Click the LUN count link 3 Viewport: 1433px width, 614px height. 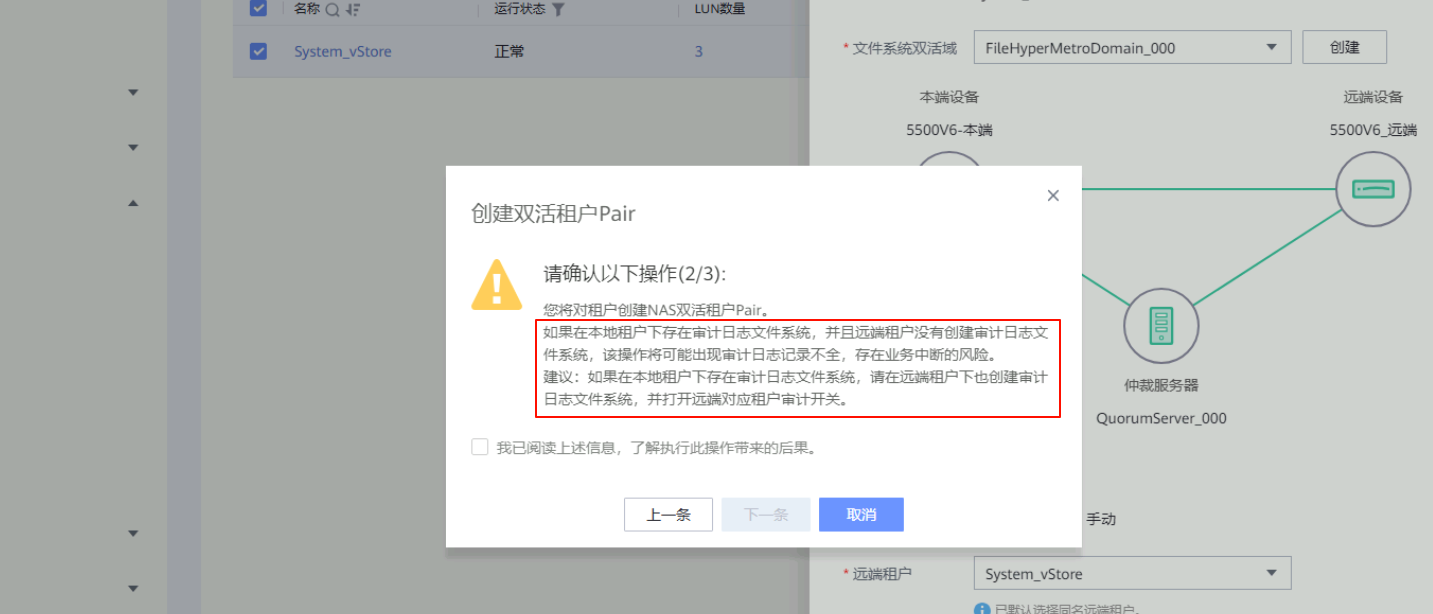pyautogui.click(x=698, y=51)
